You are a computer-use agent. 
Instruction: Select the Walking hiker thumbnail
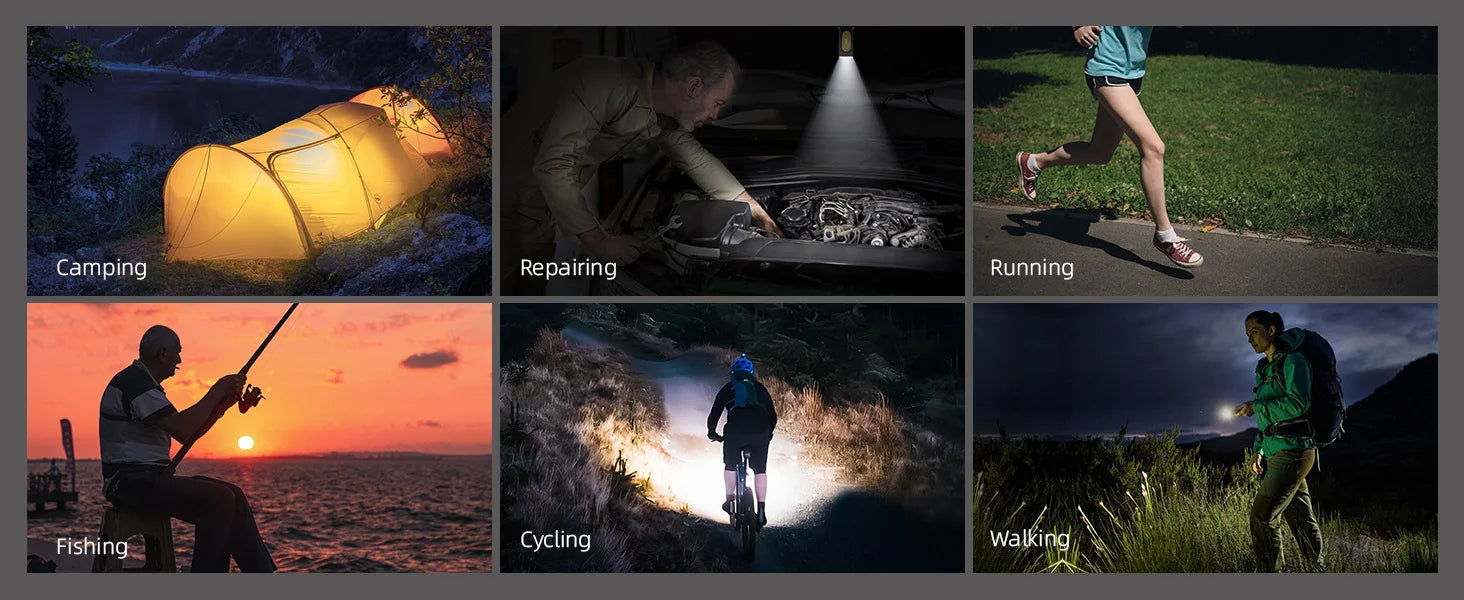tap(1205, 438)
